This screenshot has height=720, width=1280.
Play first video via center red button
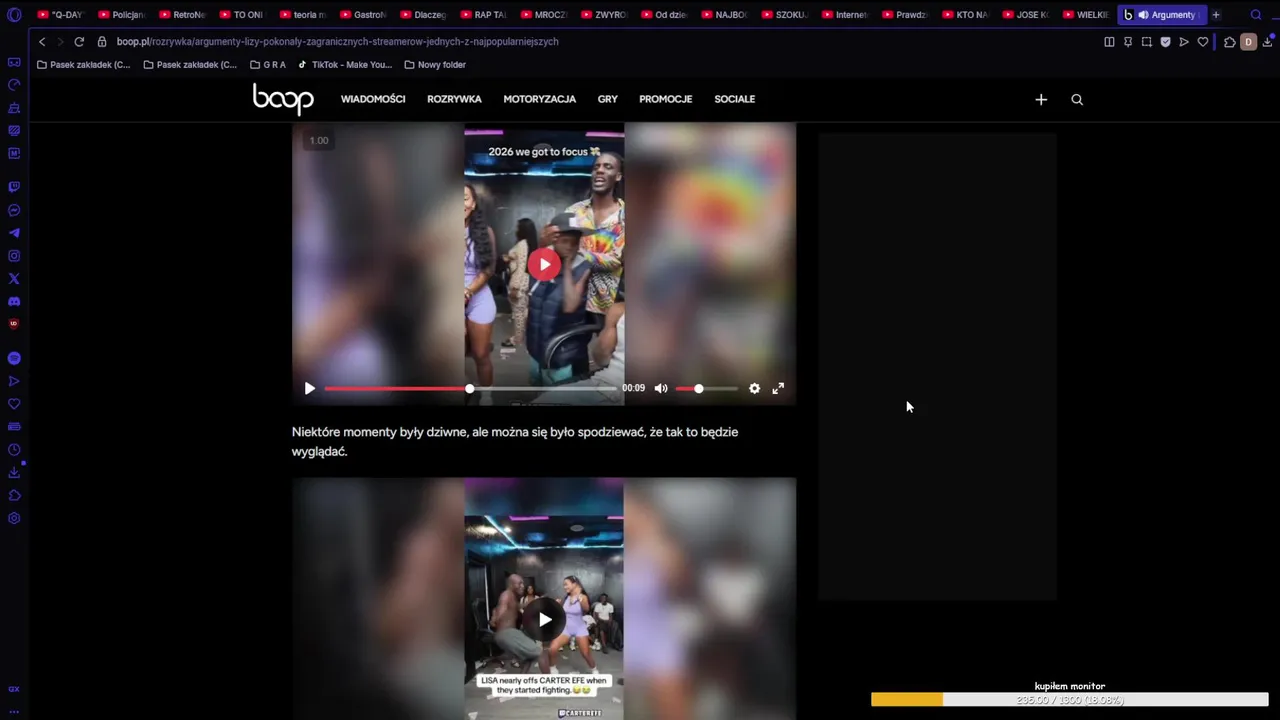coord(544,264)
